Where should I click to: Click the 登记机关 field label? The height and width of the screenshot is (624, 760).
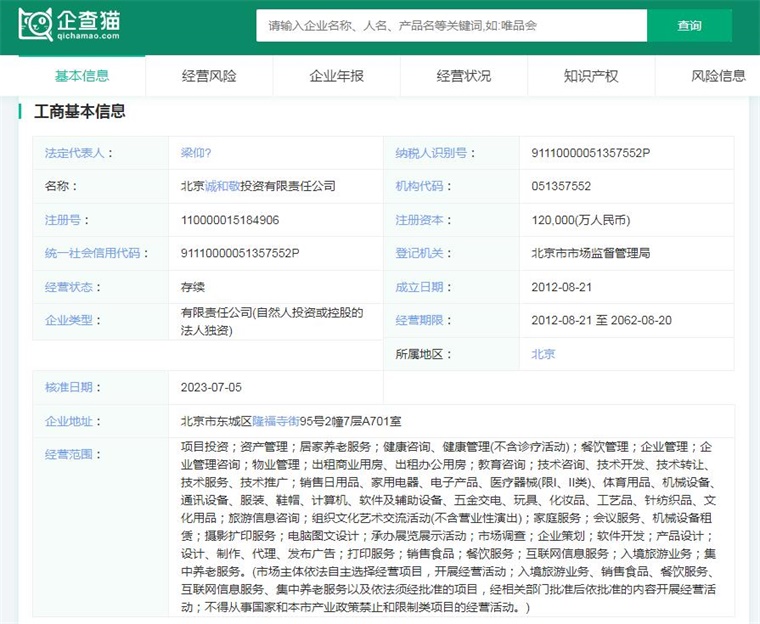423,253
